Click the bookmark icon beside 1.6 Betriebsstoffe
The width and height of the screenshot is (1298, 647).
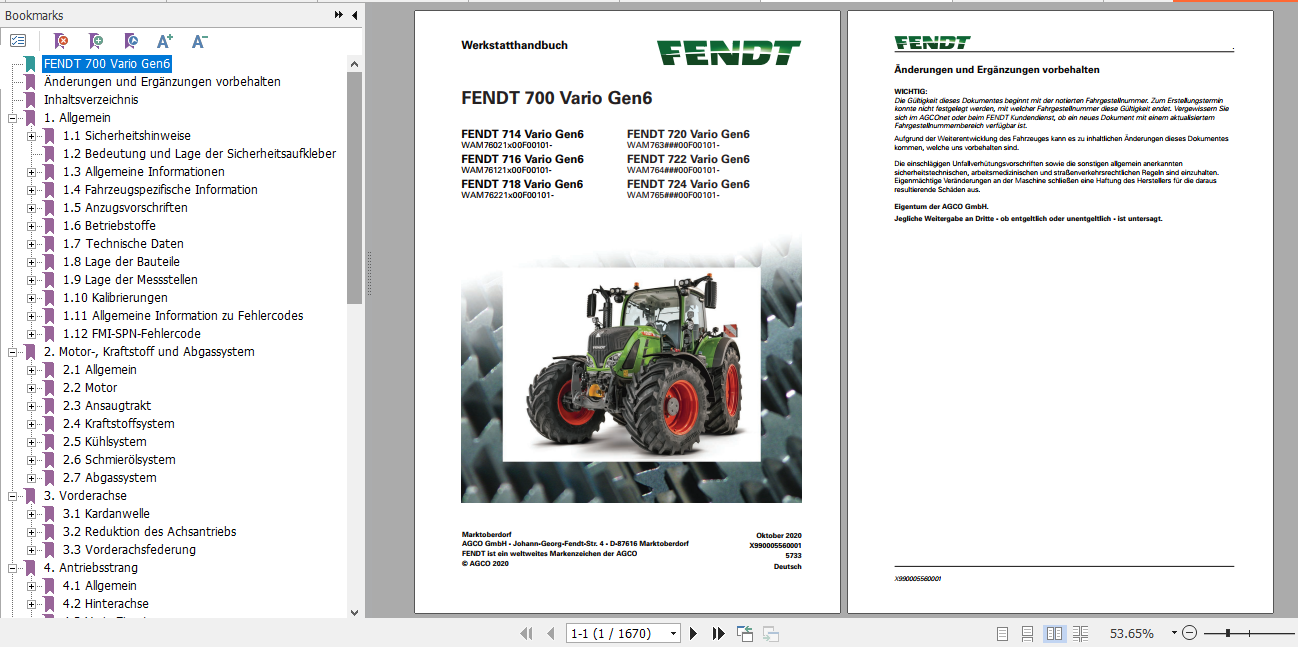point(49,226)
